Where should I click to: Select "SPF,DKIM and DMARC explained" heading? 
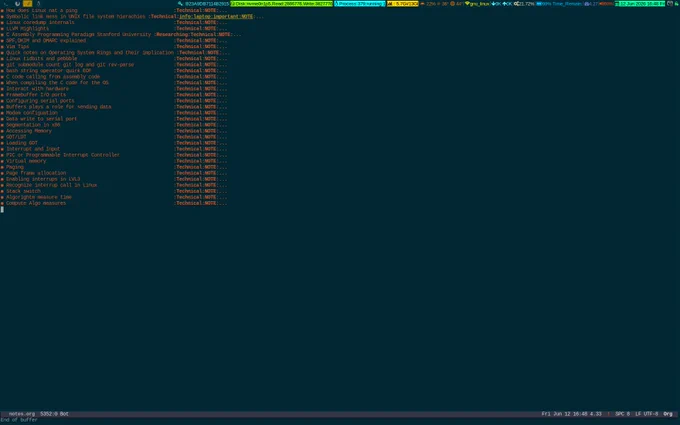46,41
